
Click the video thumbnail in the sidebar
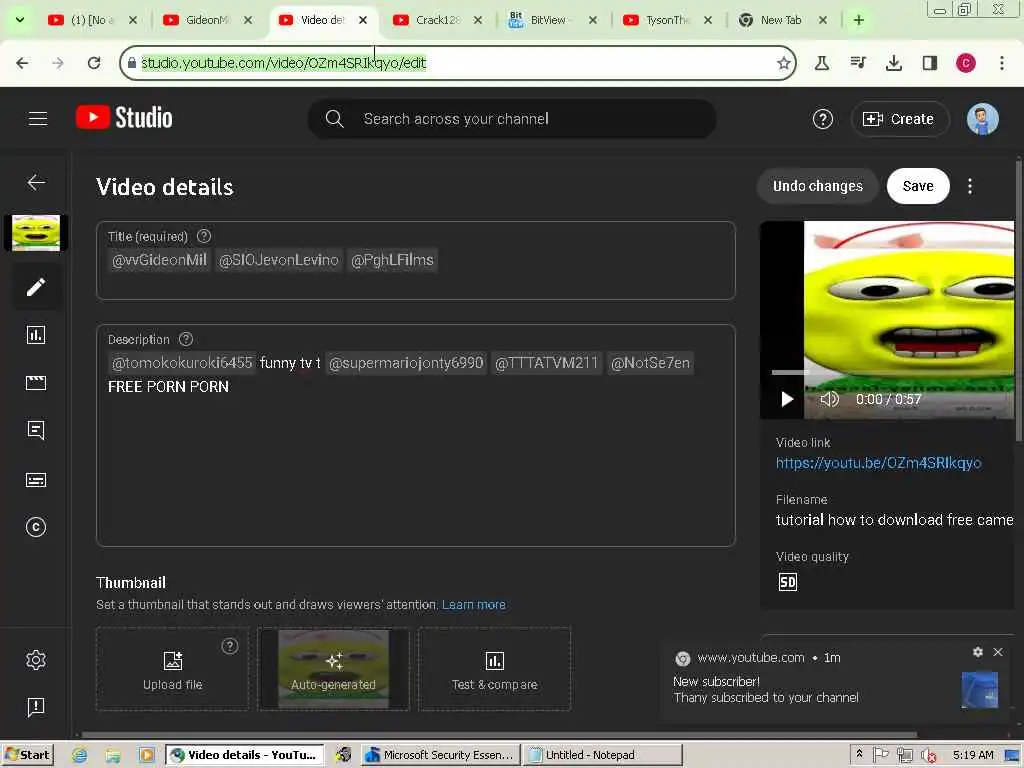pyautogui.click(x=36, y=232)
